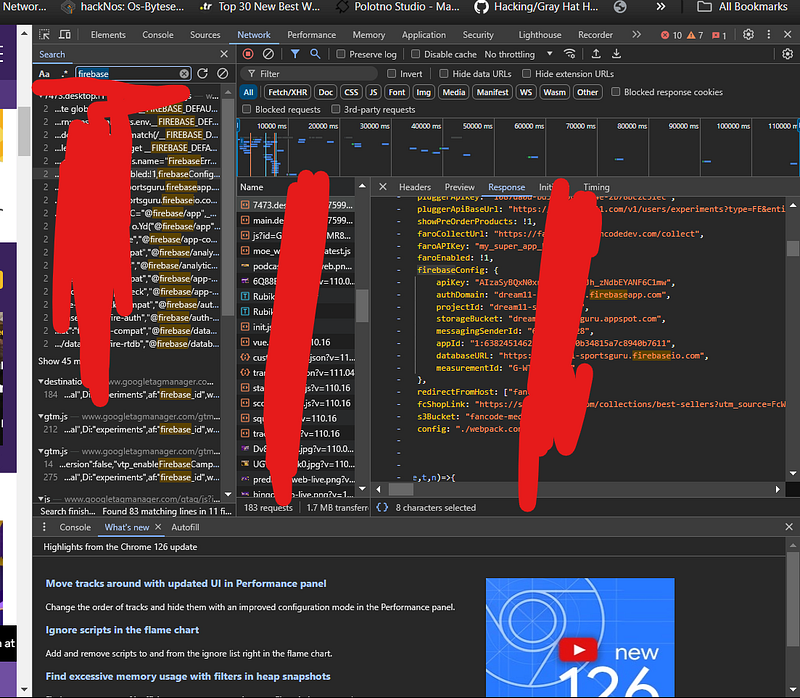Collapse the destination search result group
800x698 pixels.
(x=40, y=382)
